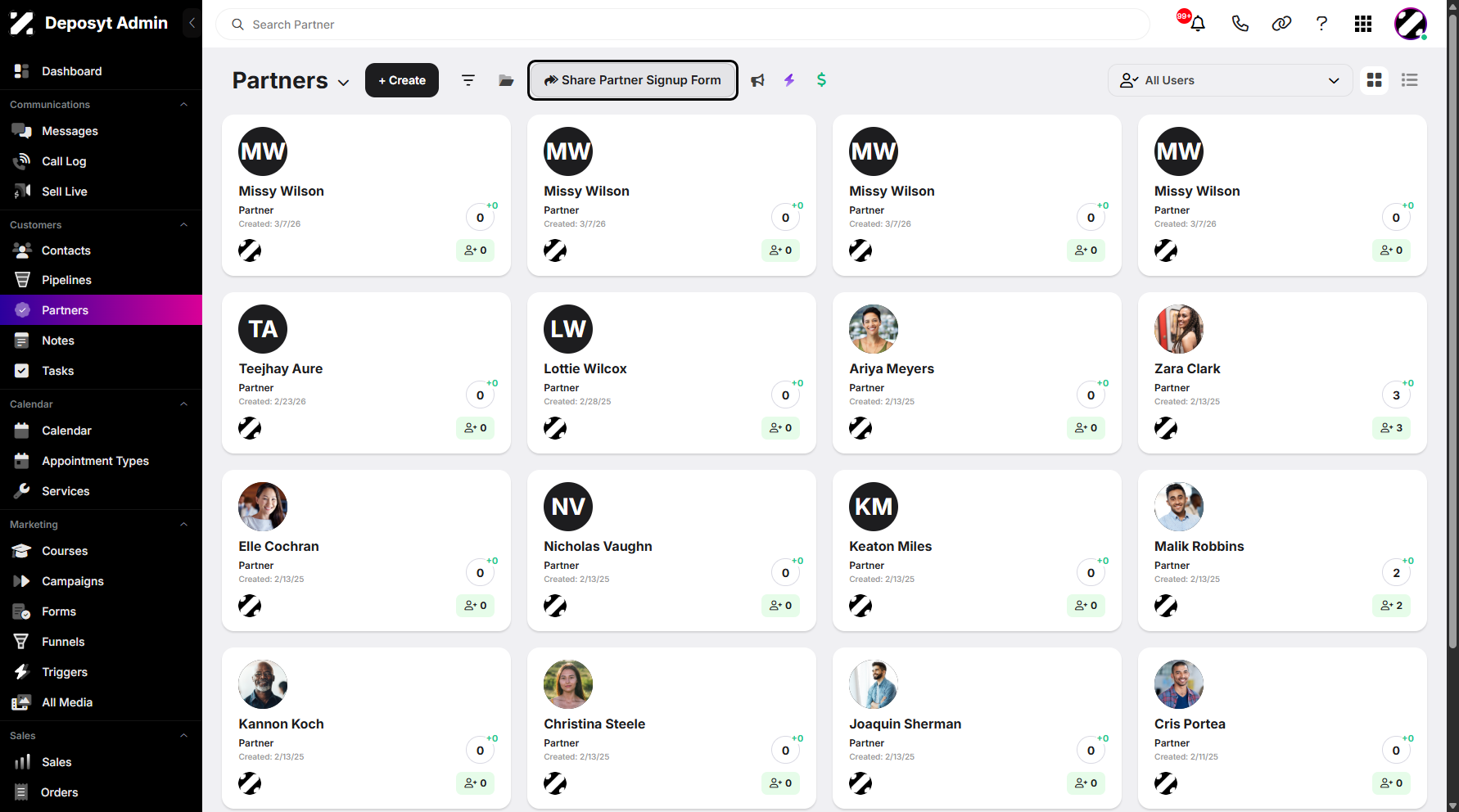
Task: Click the purple lightning bolt icon
Action: pos(789,80)
